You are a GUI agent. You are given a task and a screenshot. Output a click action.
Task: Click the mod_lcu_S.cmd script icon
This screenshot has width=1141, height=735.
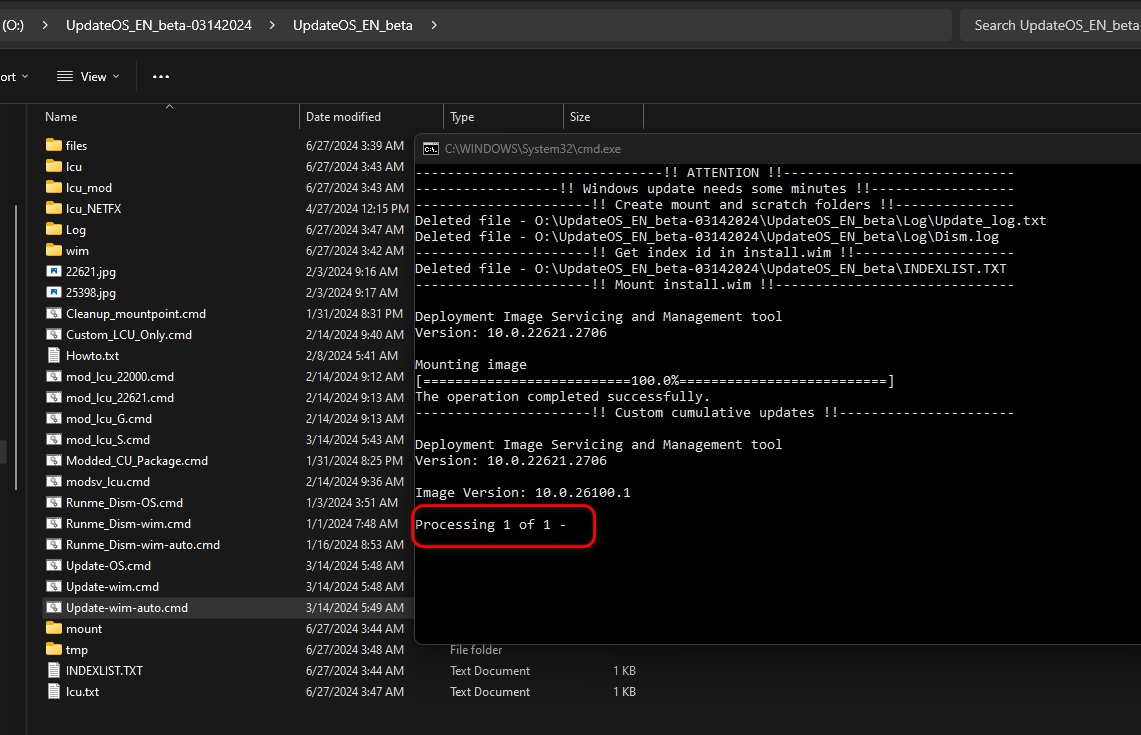54,440
